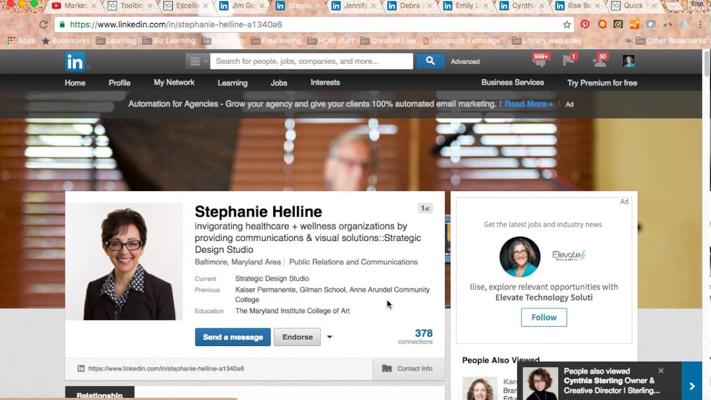This screenshot has height=400, width=711.
Task: Click the 1st degree connection badge
Action: pos(425,209)
